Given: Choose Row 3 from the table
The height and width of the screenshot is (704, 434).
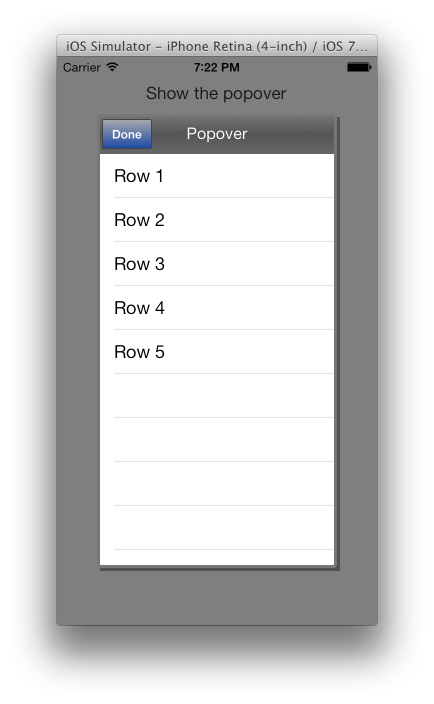Looking at the screenshot, I should click(x=217, y=264).
